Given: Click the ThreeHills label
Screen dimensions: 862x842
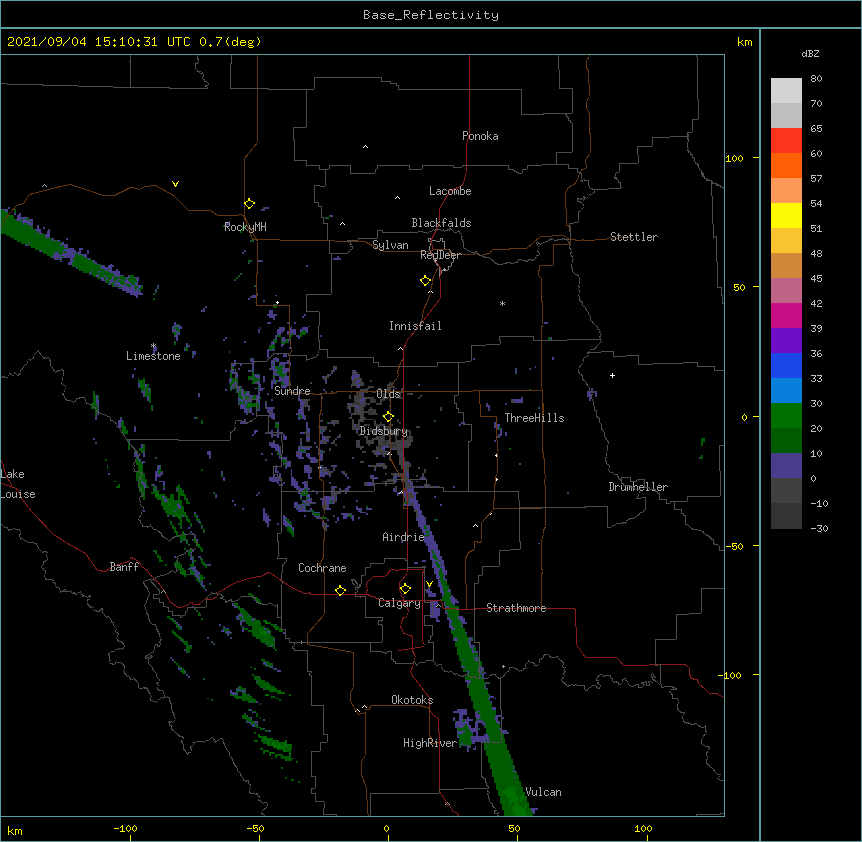Looking at the screenshot, I should (x=534, y=418).
